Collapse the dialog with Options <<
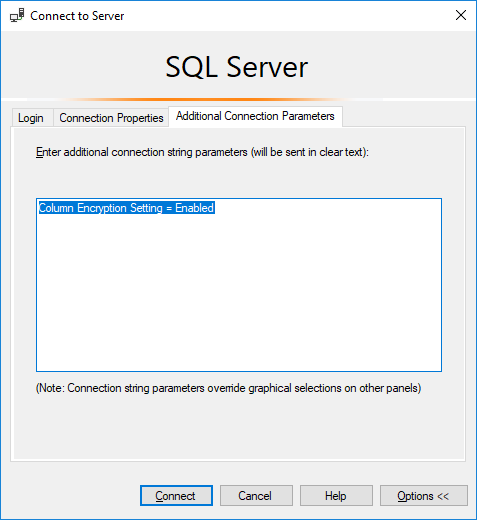477x520 pixels. [424, 496]
